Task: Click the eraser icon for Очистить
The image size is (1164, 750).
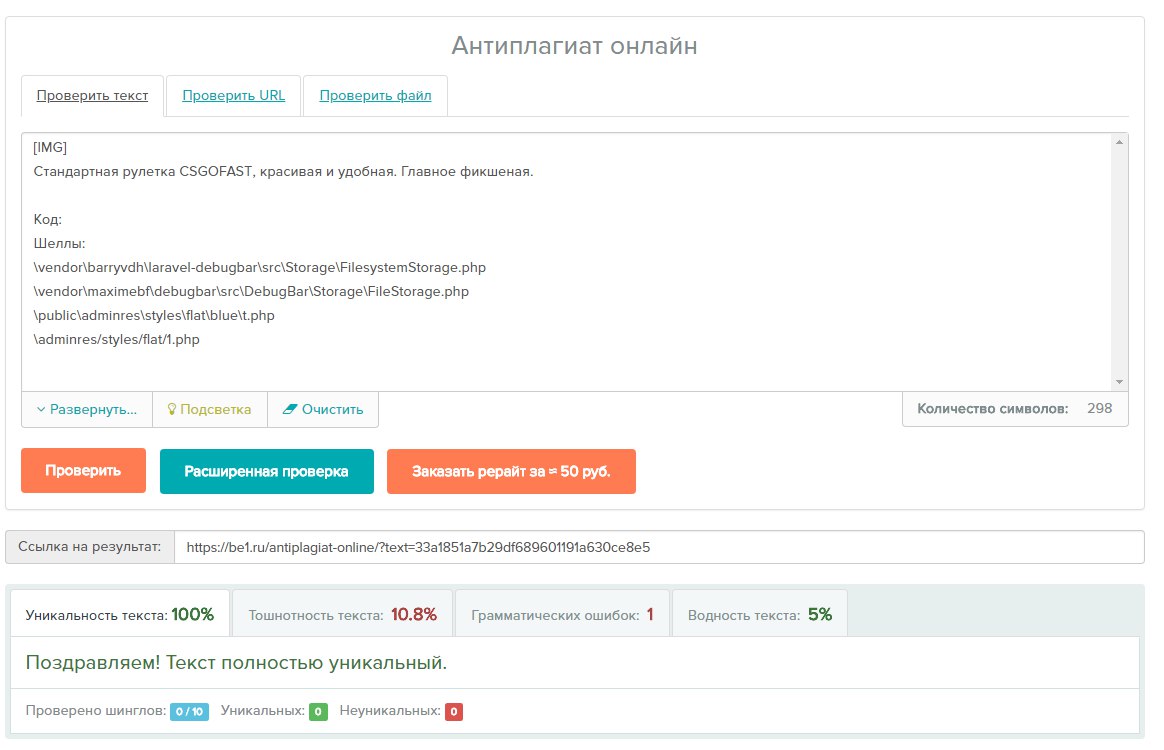Action: point(290,410)
